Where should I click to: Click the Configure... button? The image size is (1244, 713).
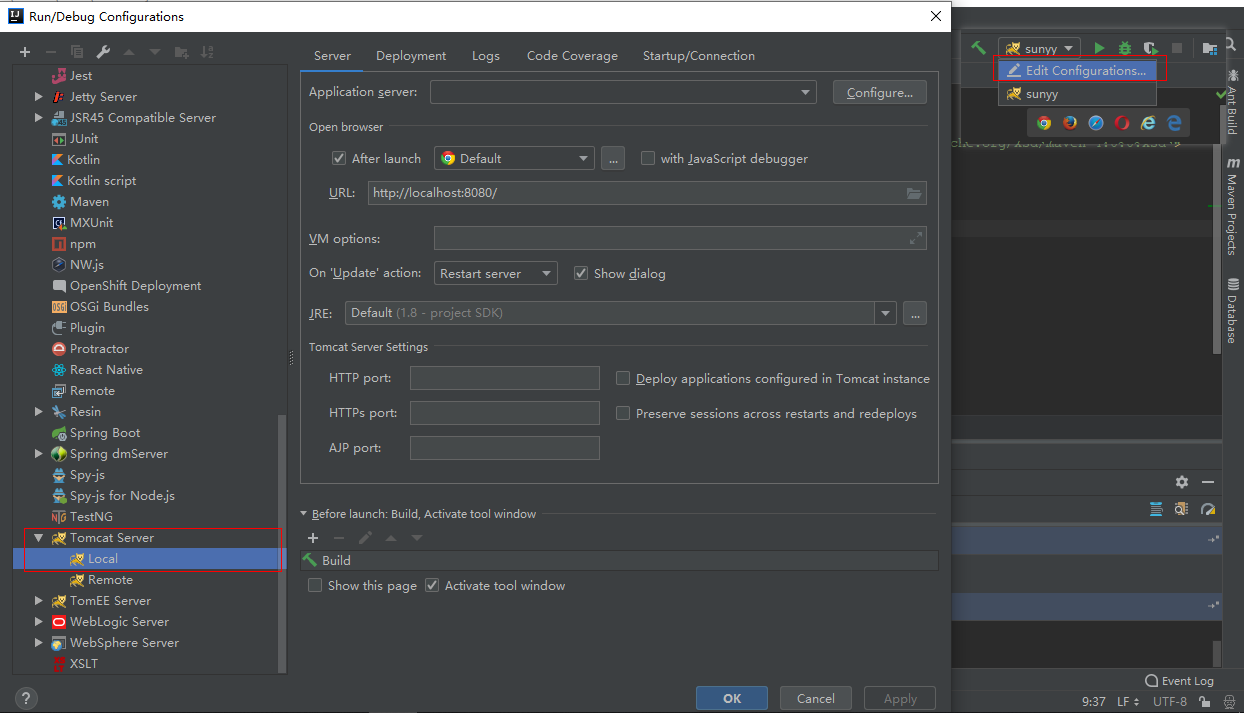879,93
